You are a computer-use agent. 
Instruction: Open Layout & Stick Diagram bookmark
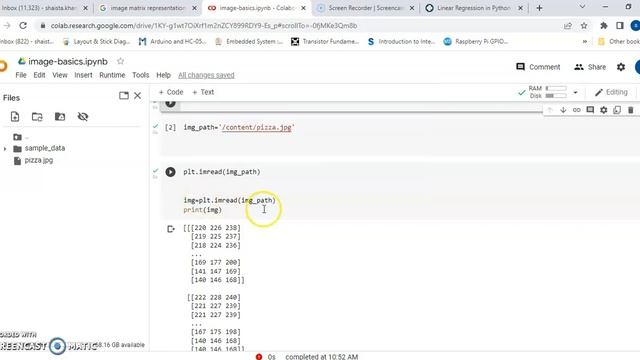point(96,42)
